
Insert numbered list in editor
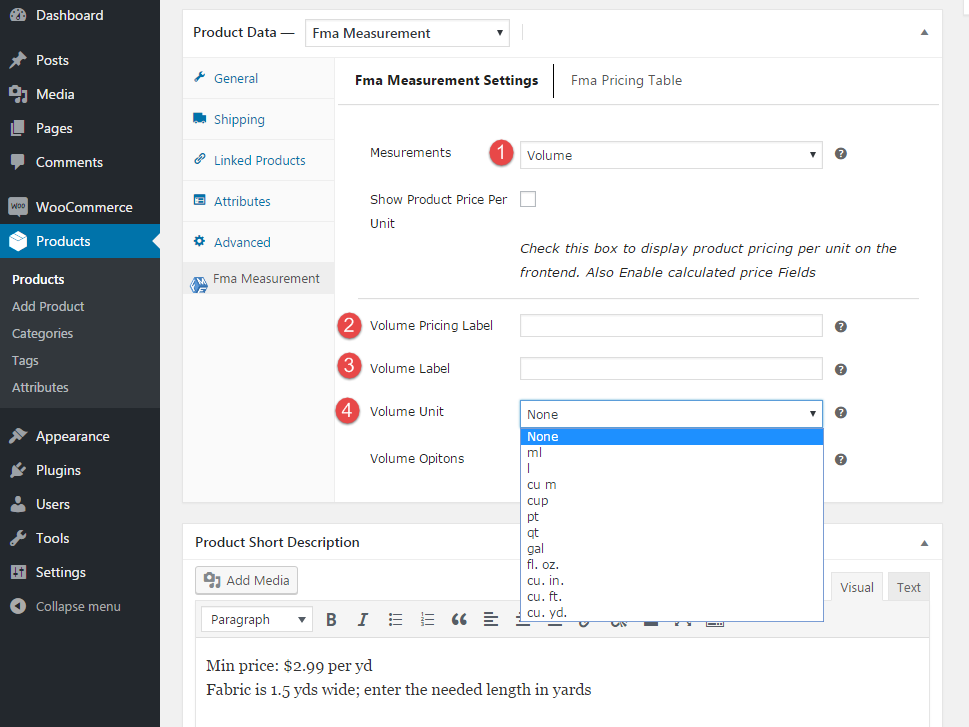pyautogui.click(x=427, y=619)
